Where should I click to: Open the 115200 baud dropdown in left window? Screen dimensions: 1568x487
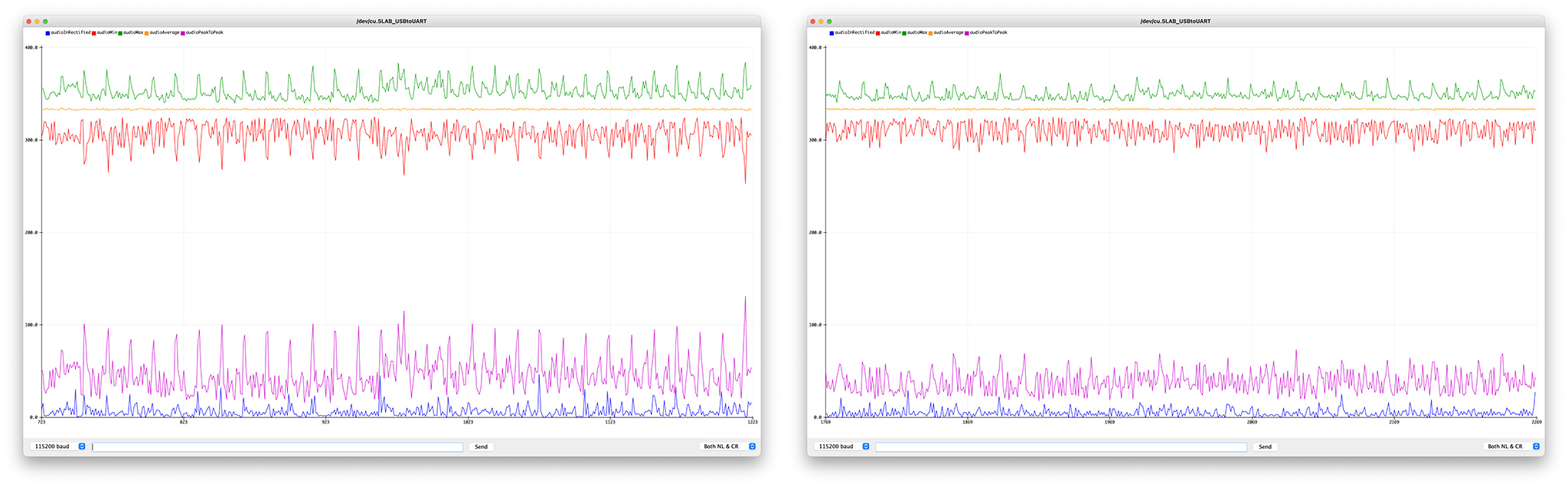[x=58, y=446]
